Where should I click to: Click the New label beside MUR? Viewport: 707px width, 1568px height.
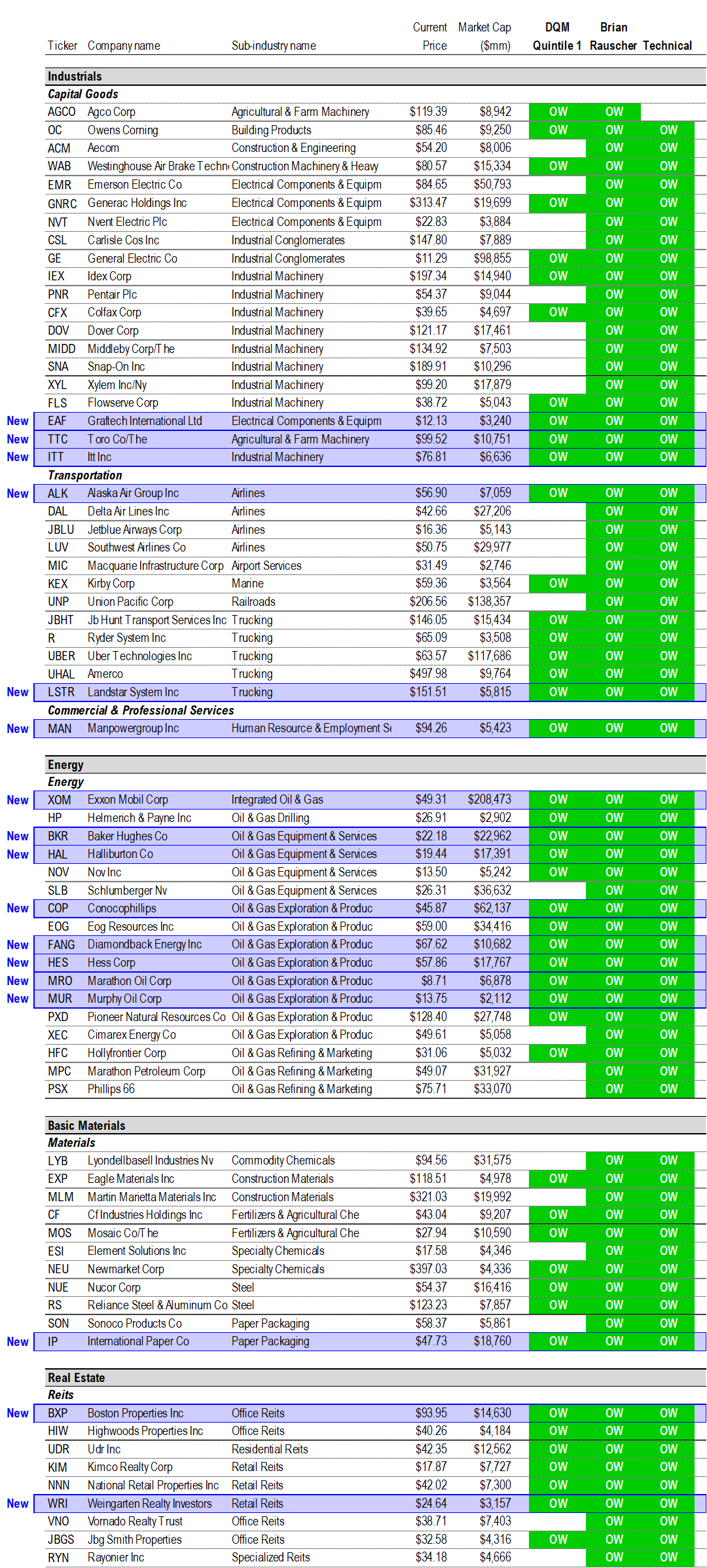click(18, 999)
